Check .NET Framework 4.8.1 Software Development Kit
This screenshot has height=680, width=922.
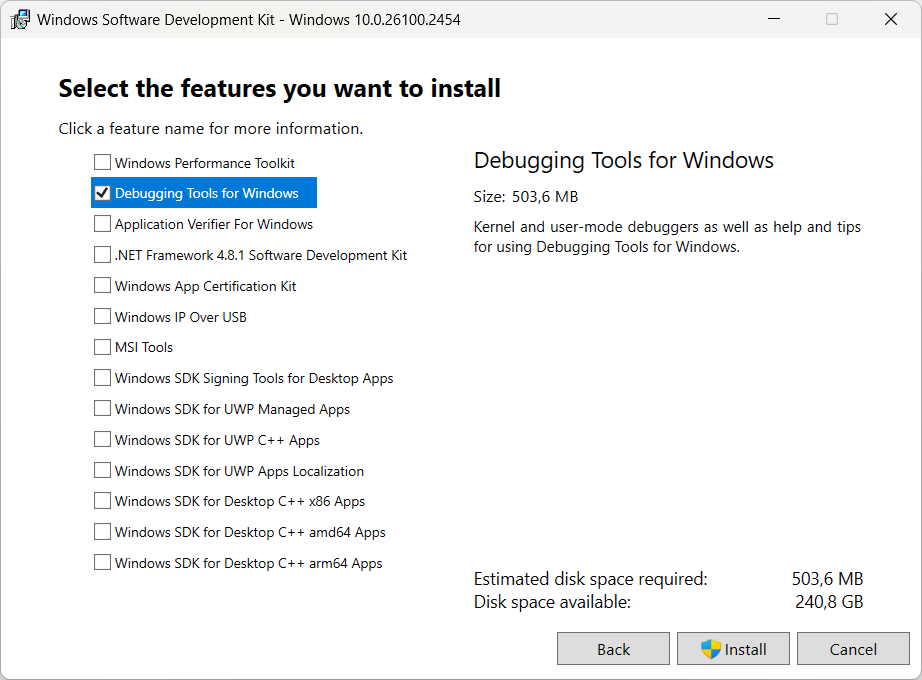pos(102,254)
